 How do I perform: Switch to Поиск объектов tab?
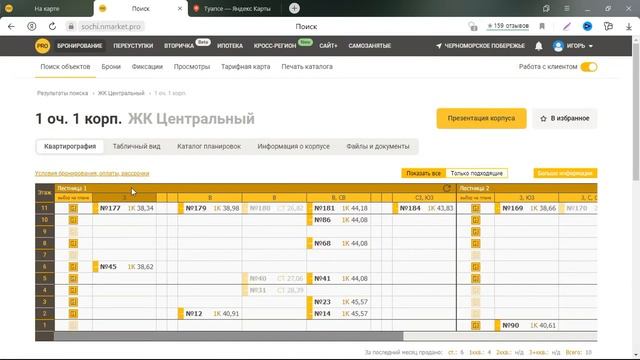point(65,67)
